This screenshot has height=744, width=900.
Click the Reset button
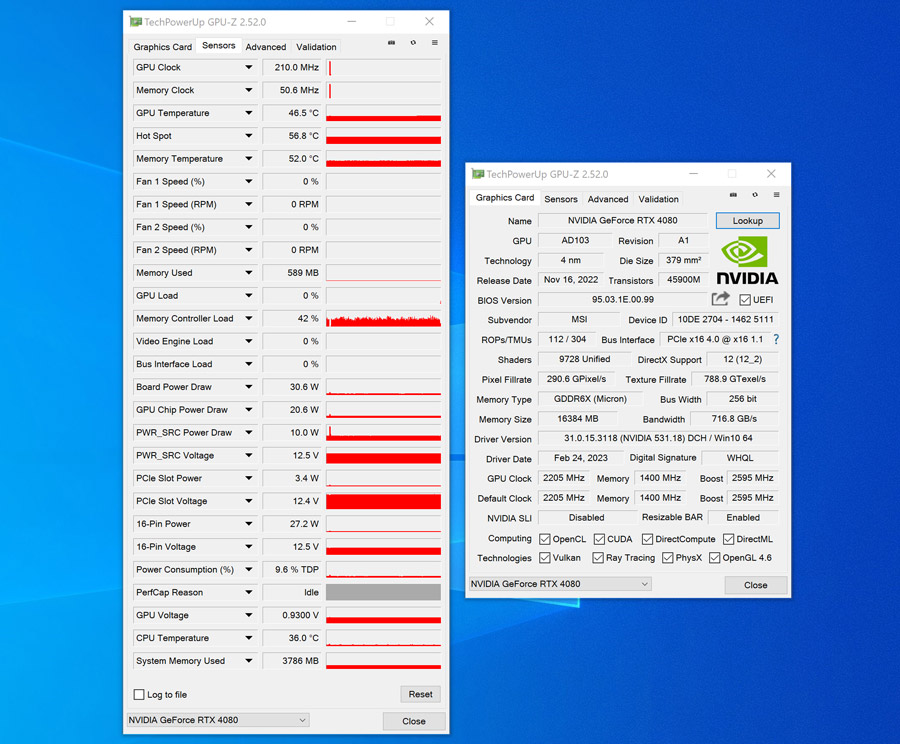coord(421,694)
